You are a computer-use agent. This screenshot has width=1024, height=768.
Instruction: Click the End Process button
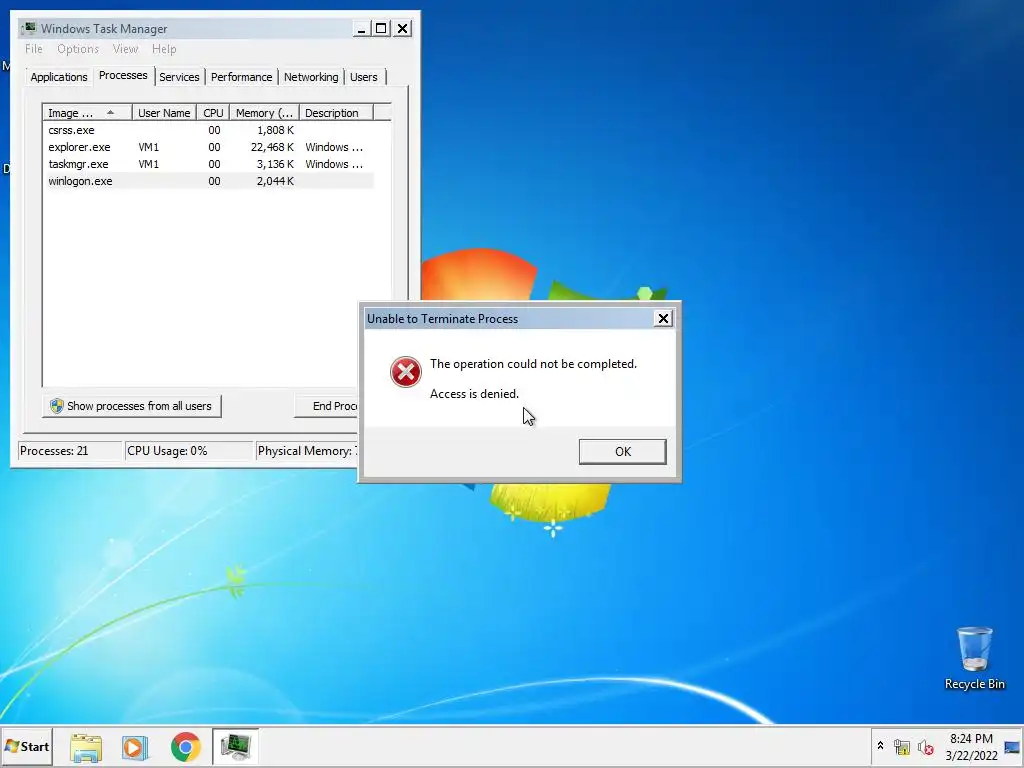tap(327, 406)
